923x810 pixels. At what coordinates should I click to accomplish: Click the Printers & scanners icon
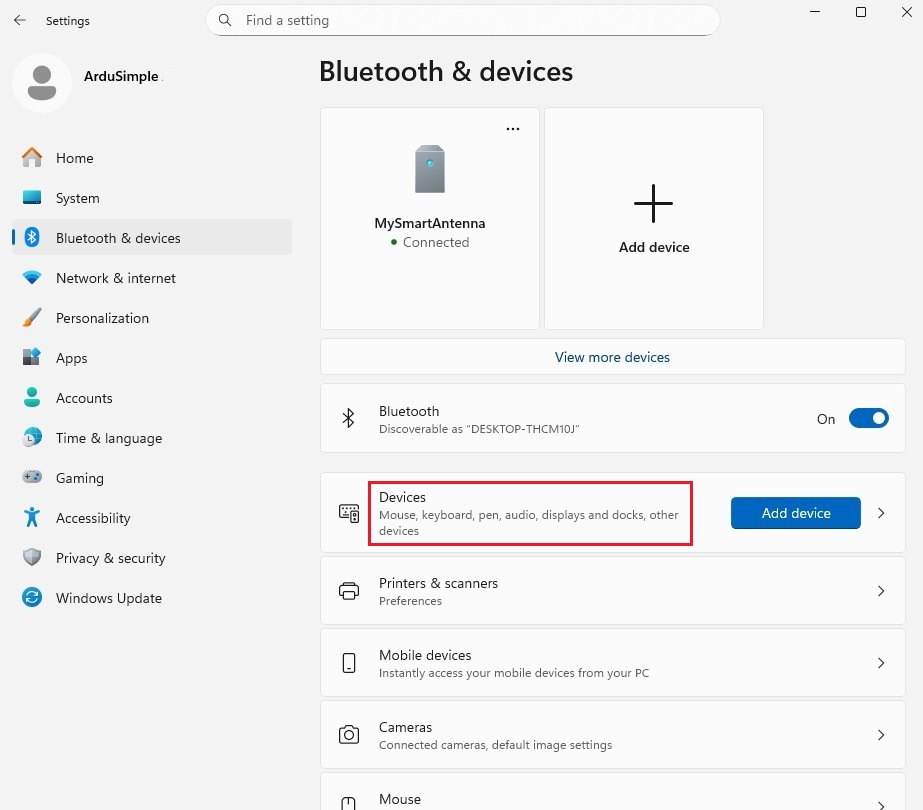349,591
